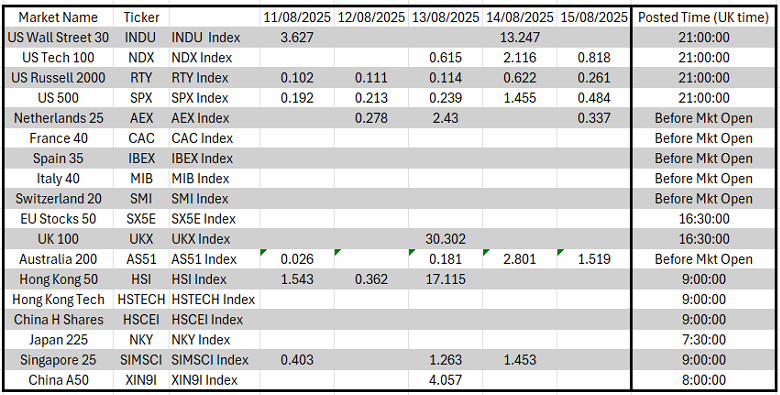
Task: Select the 'Hong Kong Tech' cell
Action: coord(58,299)
